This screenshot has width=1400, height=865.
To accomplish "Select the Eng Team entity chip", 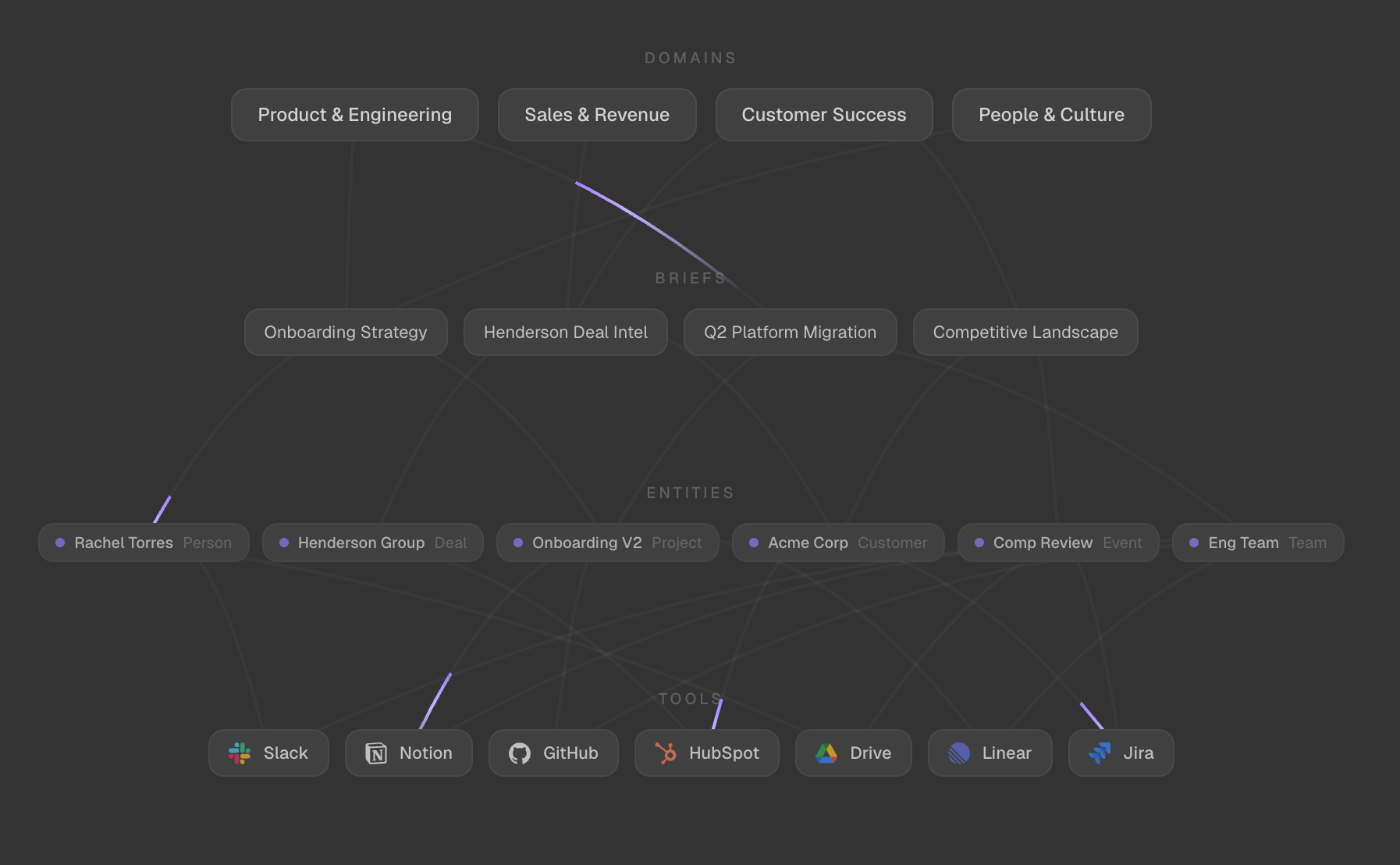I will 1257,543.
